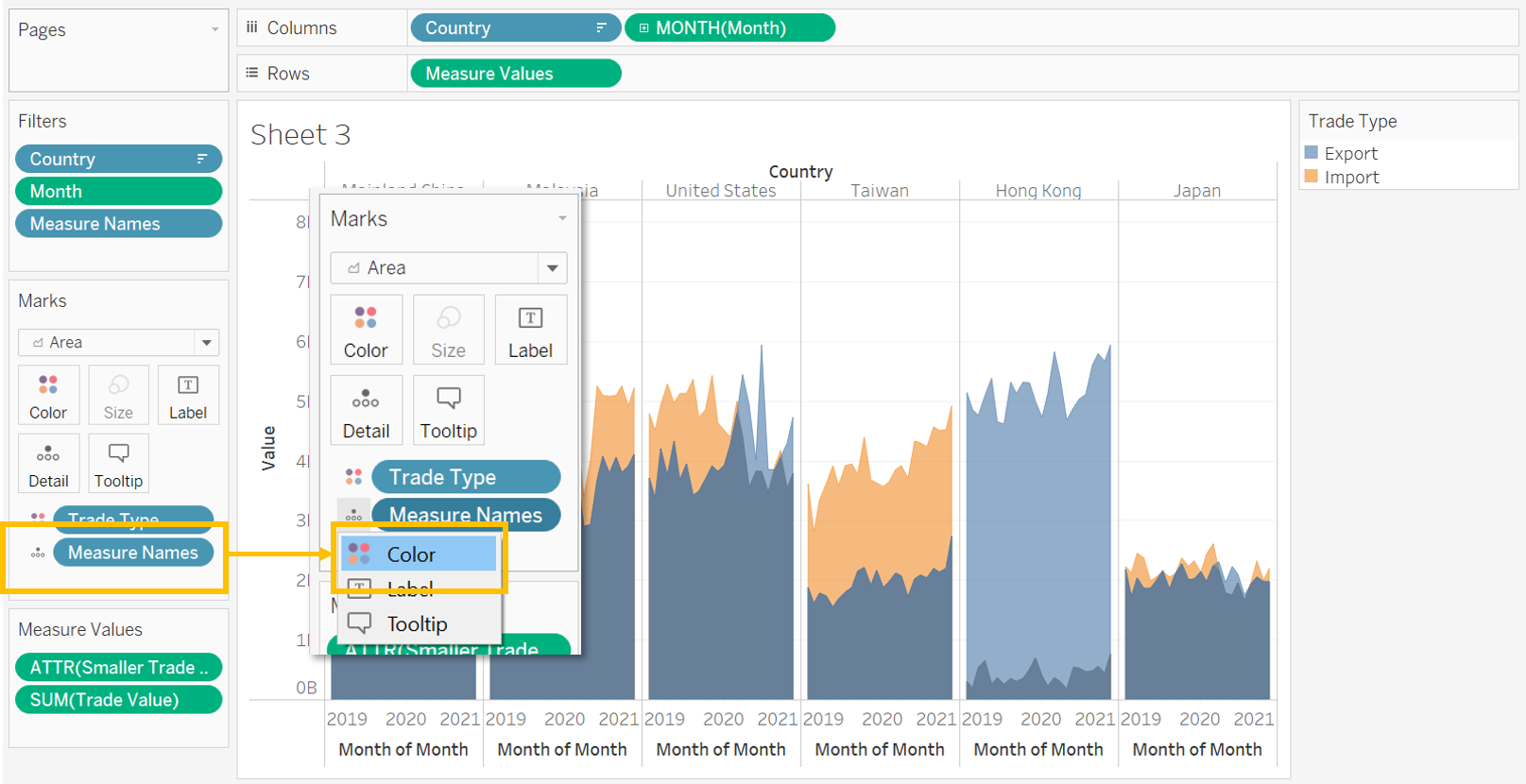Click the Measure Values pill on Rows shelf

(x=515, y=74)
